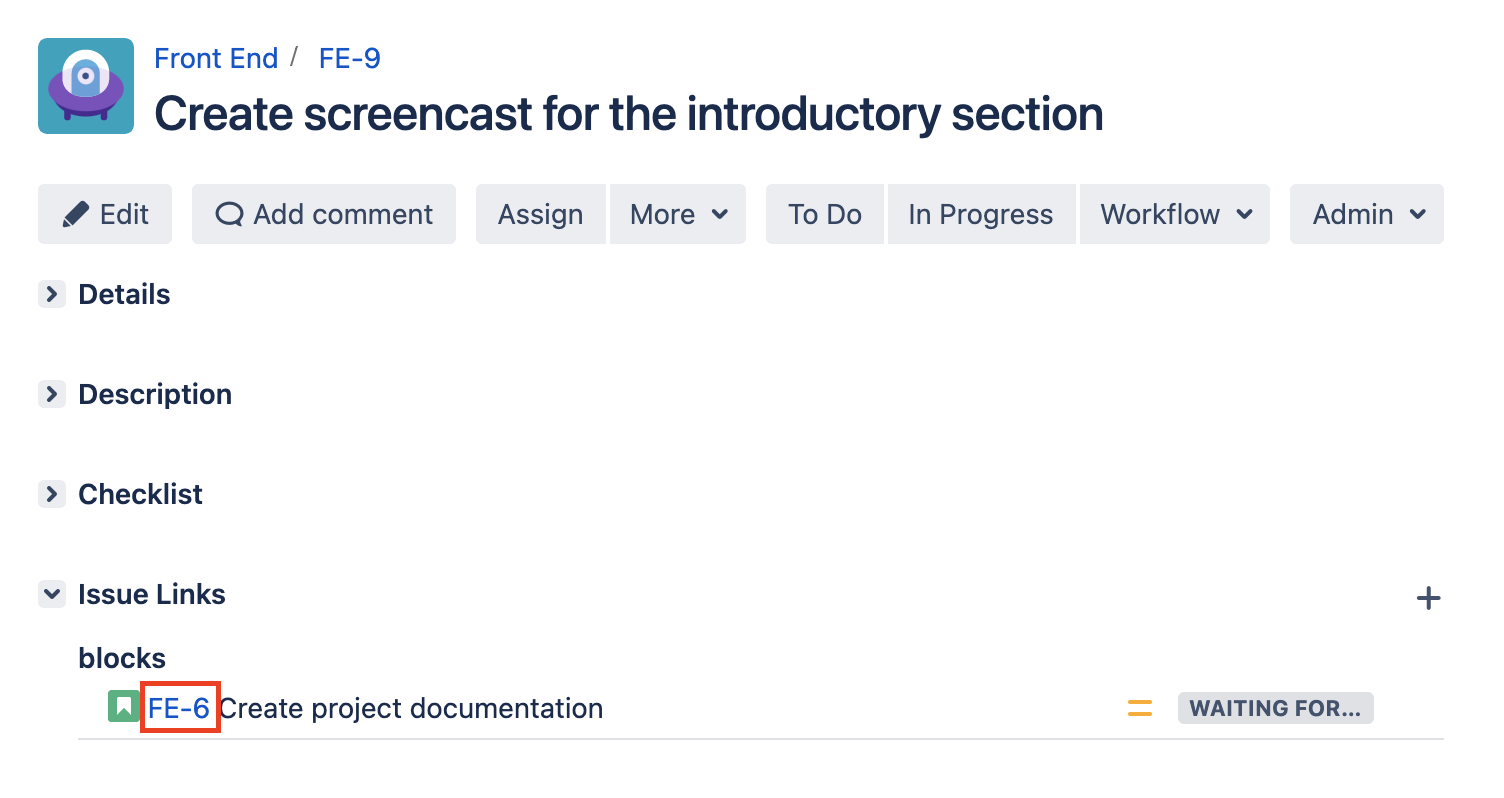Click Add comment with the speech bubble icon
The image size is (1504, 798).
(x=324, y=214)
